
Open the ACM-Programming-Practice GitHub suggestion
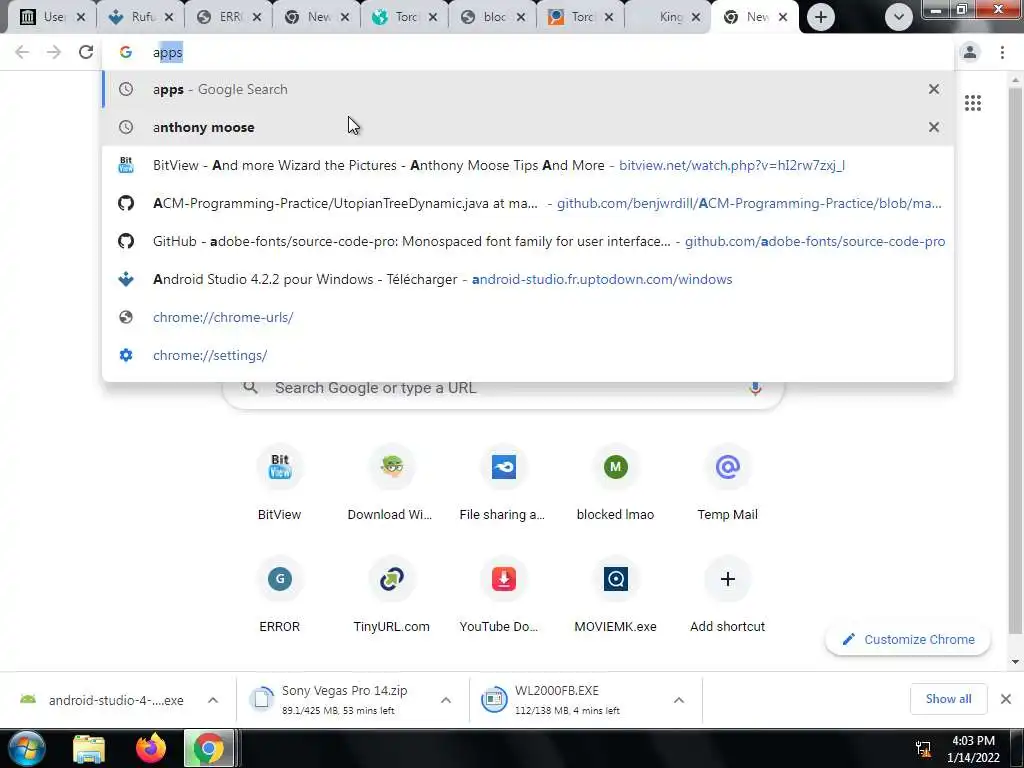point(528,203)
